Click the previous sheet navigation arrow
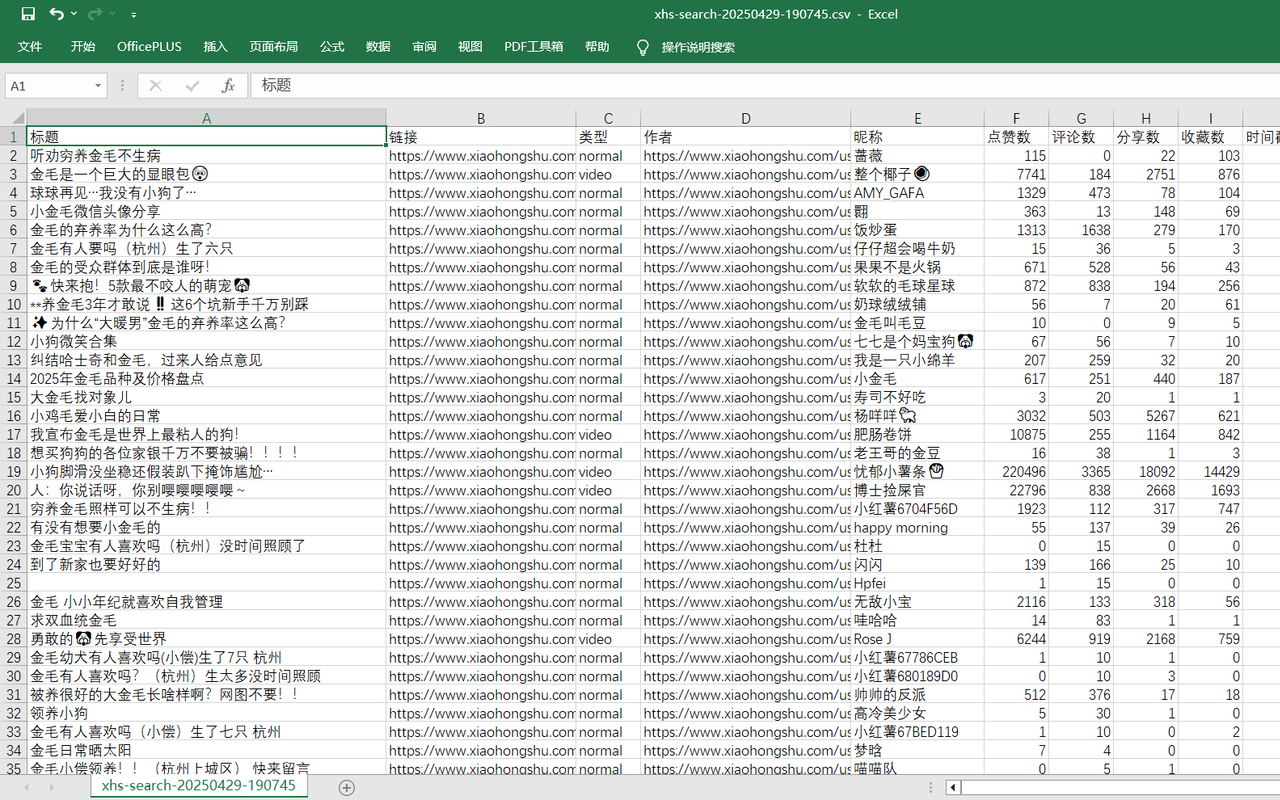This screenshot has width=1280, height=800. (x=28, y=787)
